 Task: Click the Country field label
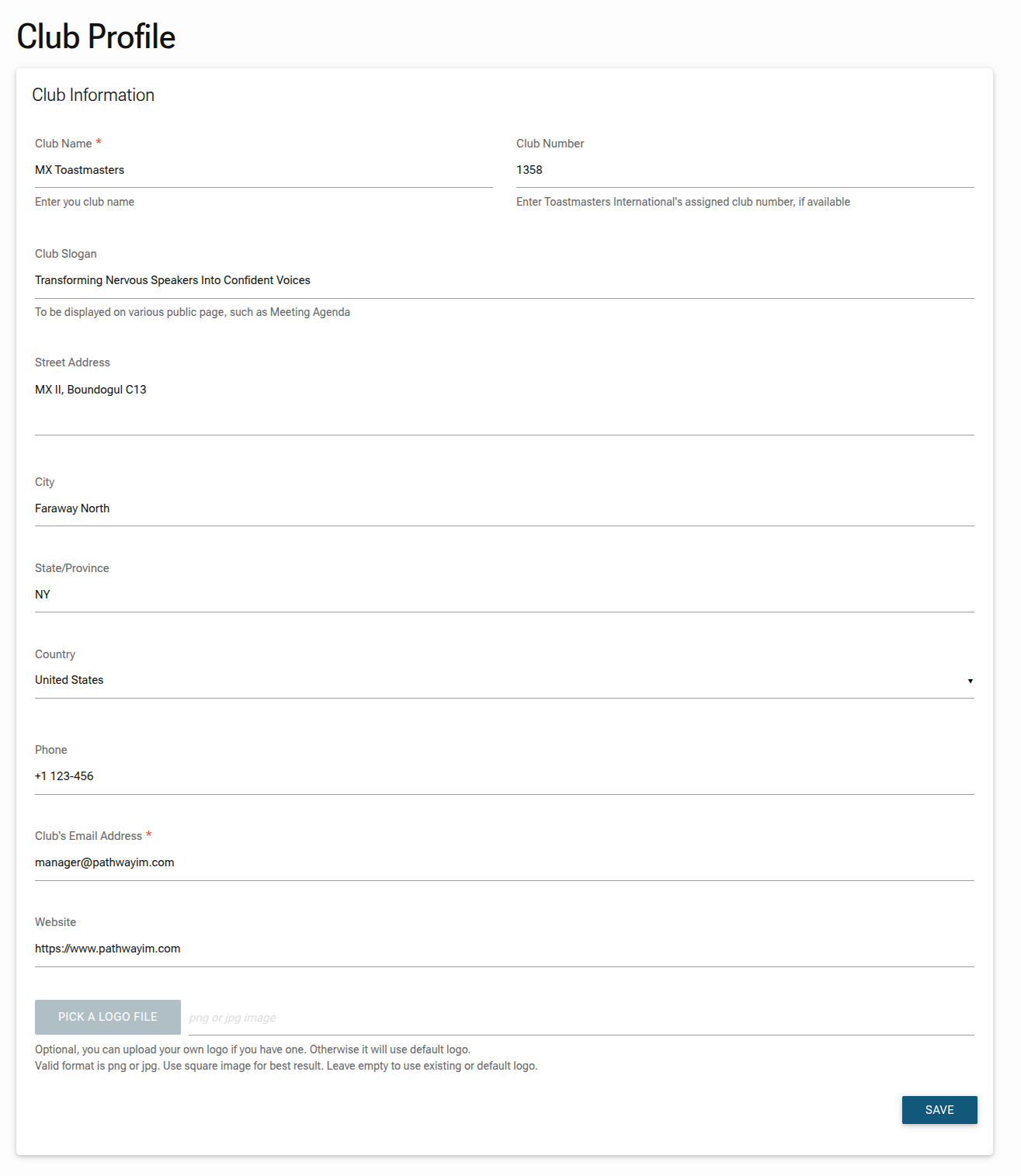(x=55, y=654)
